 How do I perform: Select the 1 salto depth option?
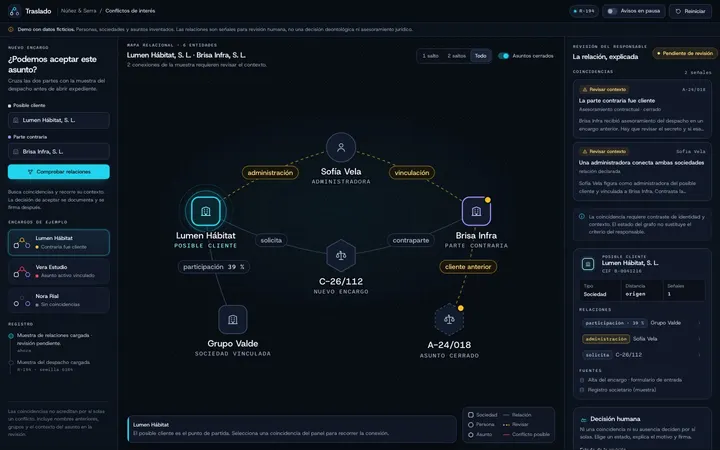430,56
